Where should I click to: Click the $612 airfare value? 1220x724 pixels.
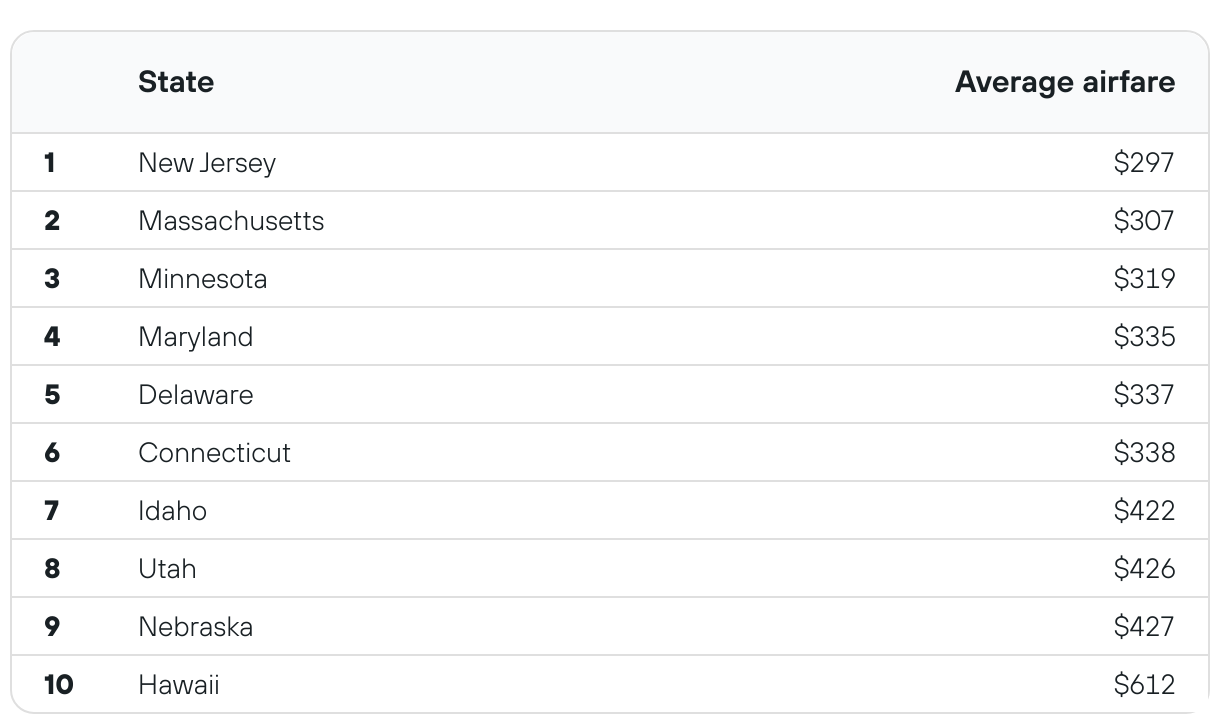point(1144,684)
